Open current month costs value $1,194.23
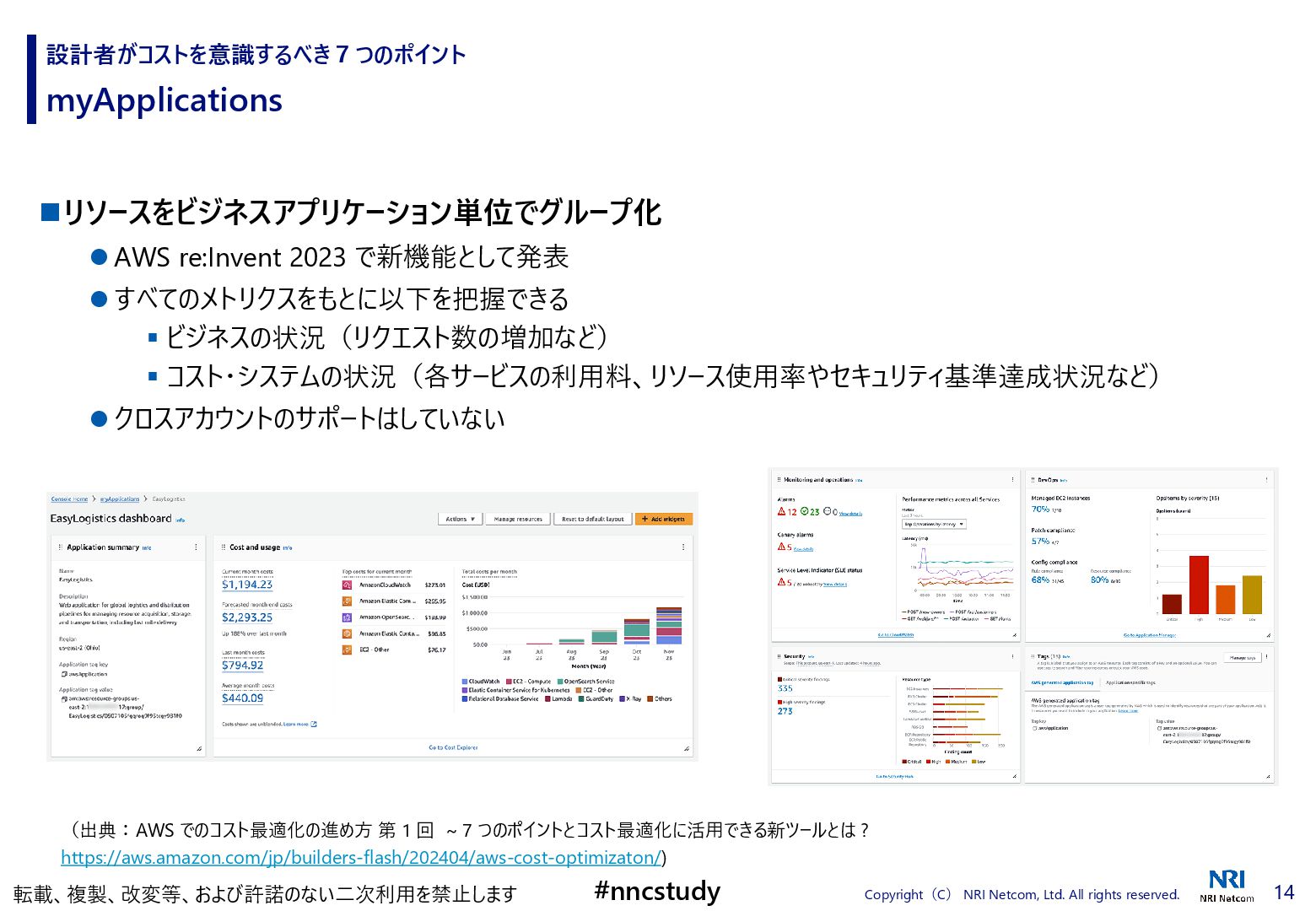The height and width of the screenshot is (911, 1316). (x=247, y=585)
